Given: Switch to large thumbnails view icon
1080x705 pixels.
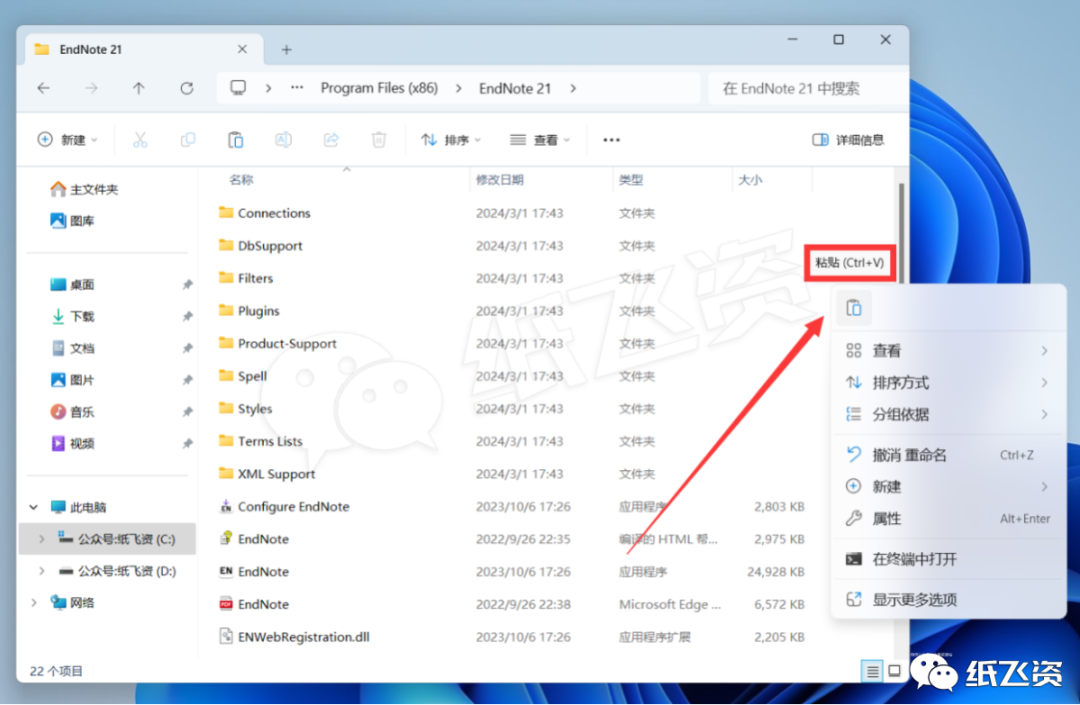Looking at the screenshot, I should pos(894,671).
